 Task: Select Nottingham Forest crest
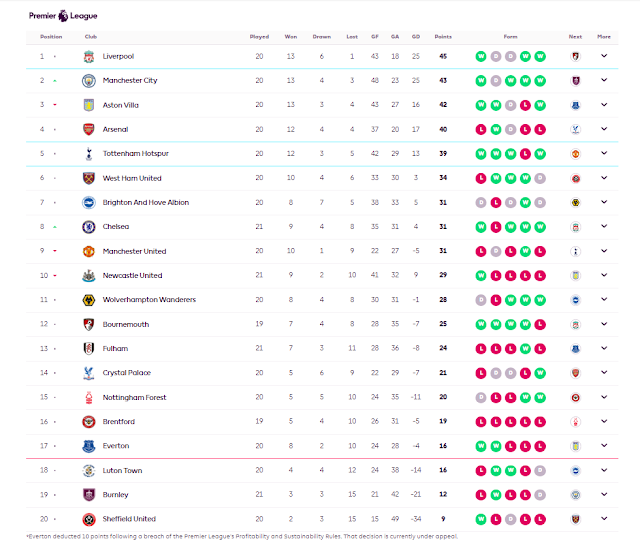(89, 397)
